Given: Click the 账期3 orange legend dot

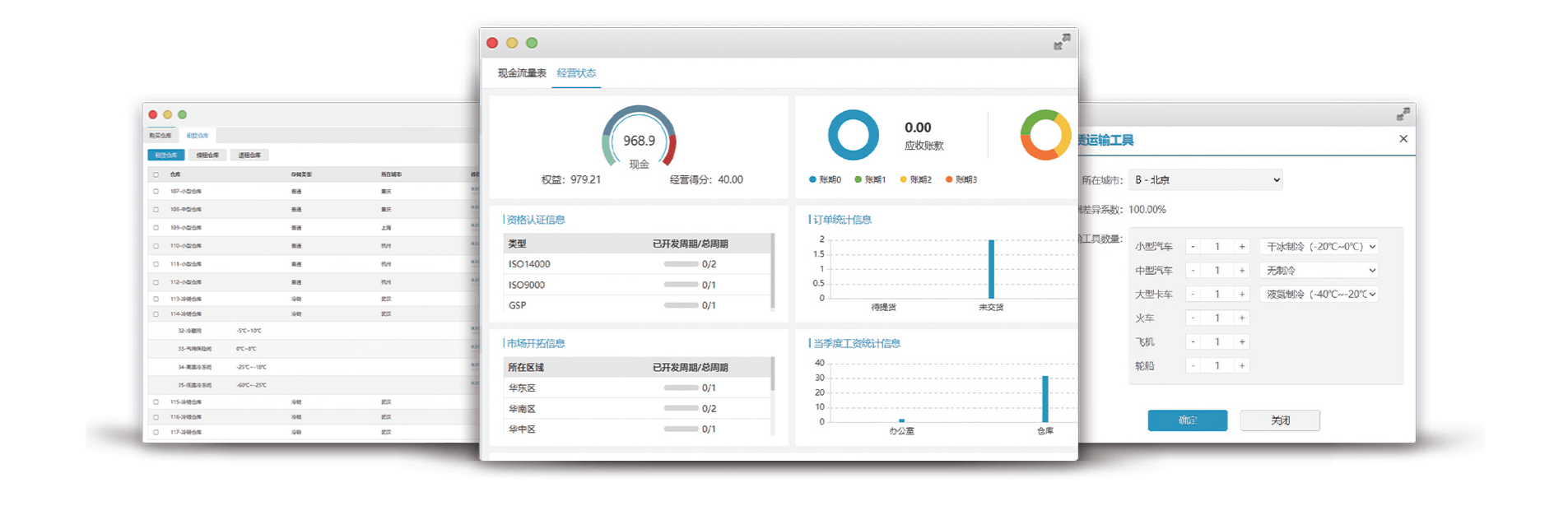Looking at the screenshot, I should [948, 179].
